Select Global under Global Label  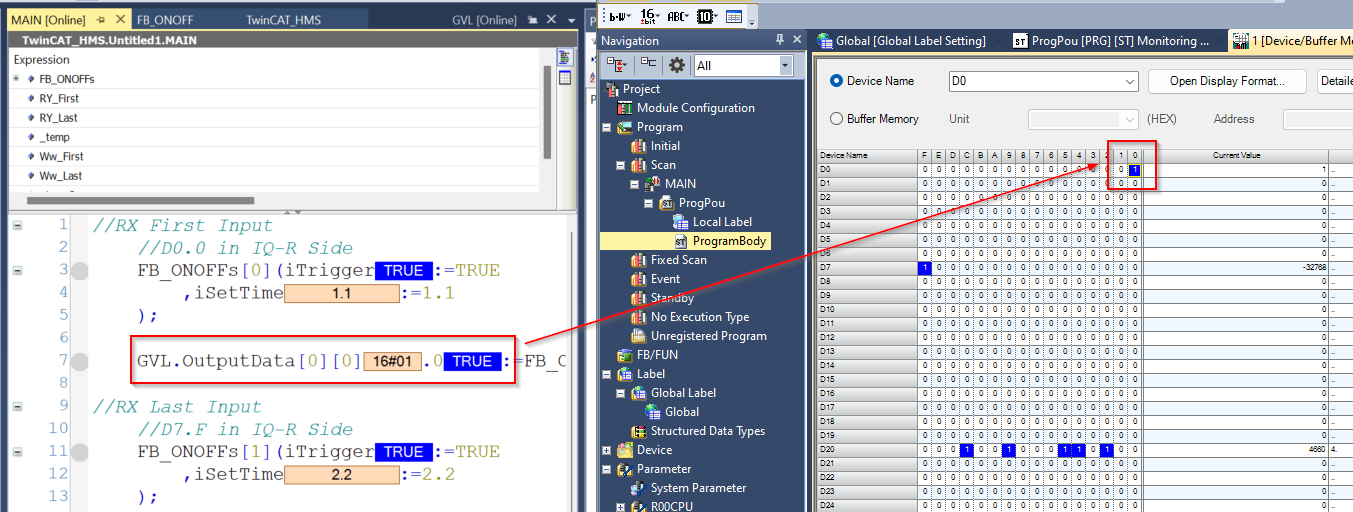pos(682,412)
